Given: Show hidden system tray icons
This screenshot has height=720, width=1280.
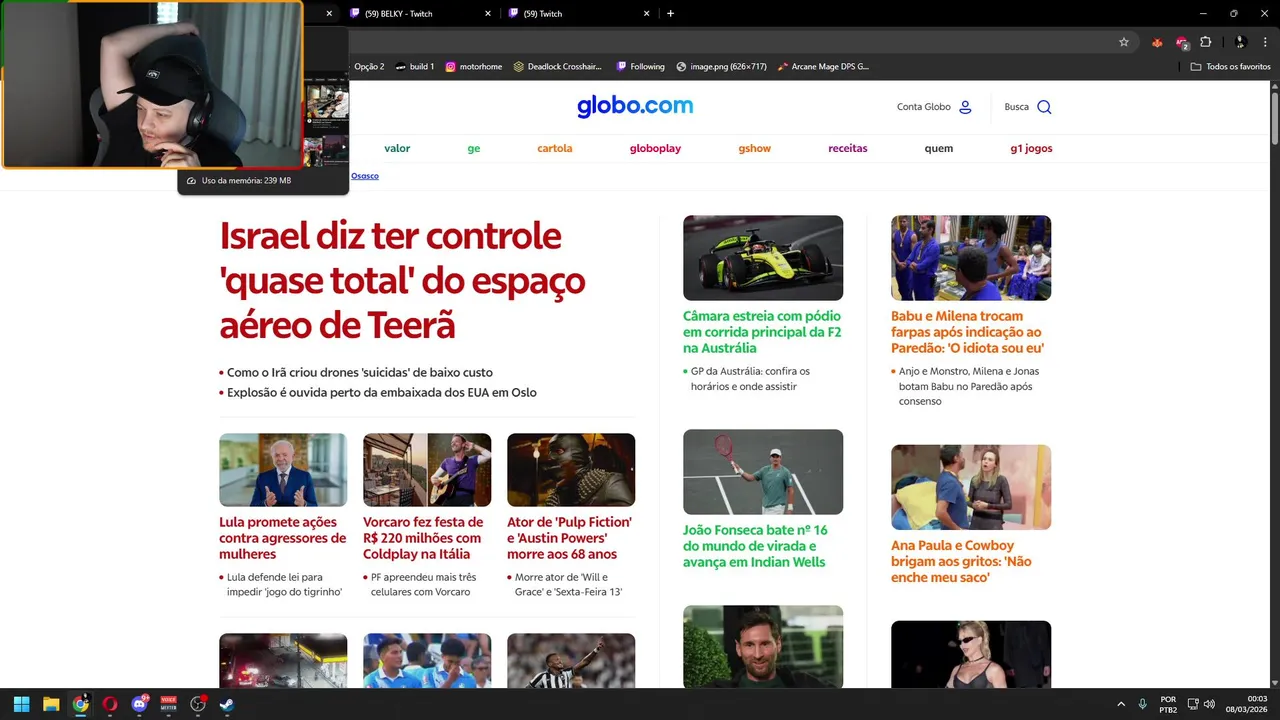Looking at the screenshot, I should click(x=1121, y=704).
